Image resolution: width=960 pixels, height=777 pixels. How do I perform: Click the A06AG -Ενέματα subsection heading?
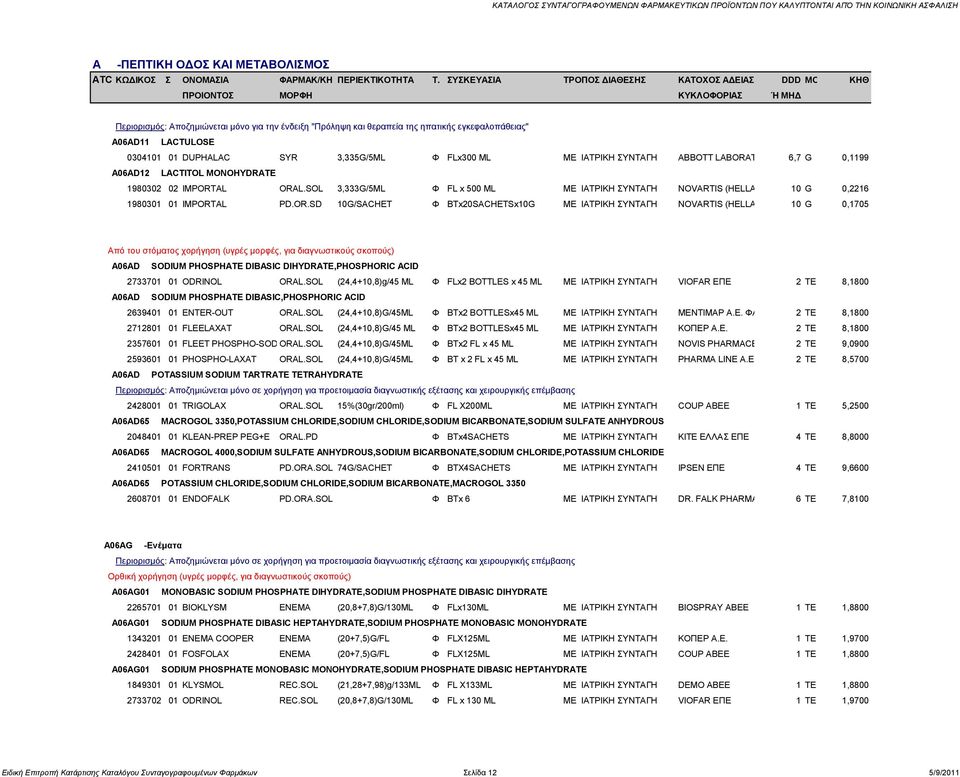coord(143,546)
